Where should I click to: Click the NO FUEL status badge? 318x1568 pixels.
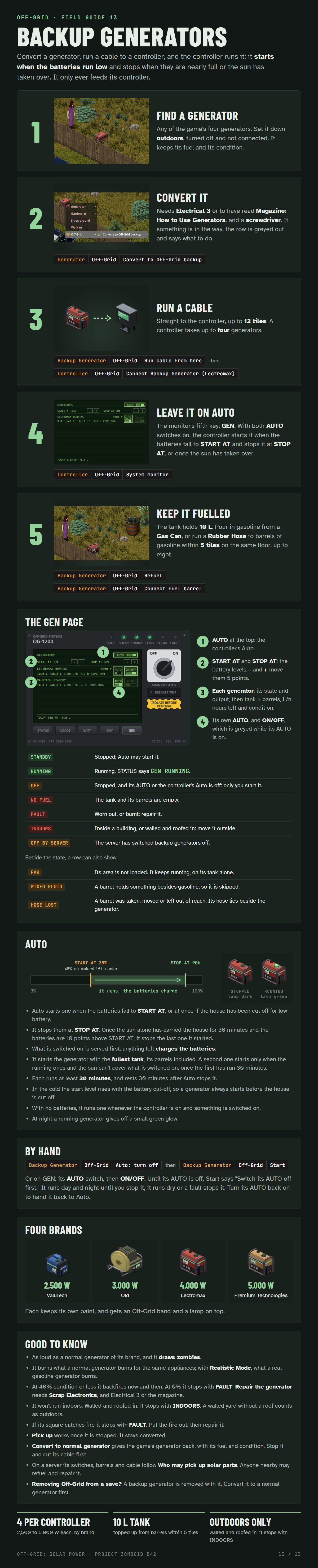41,800
